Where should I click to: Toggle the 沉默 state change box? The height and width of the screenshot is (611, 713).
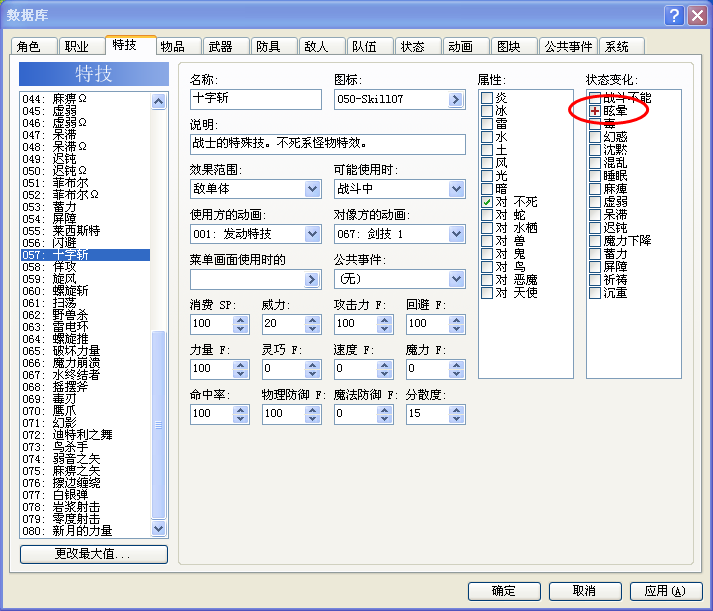595,150
